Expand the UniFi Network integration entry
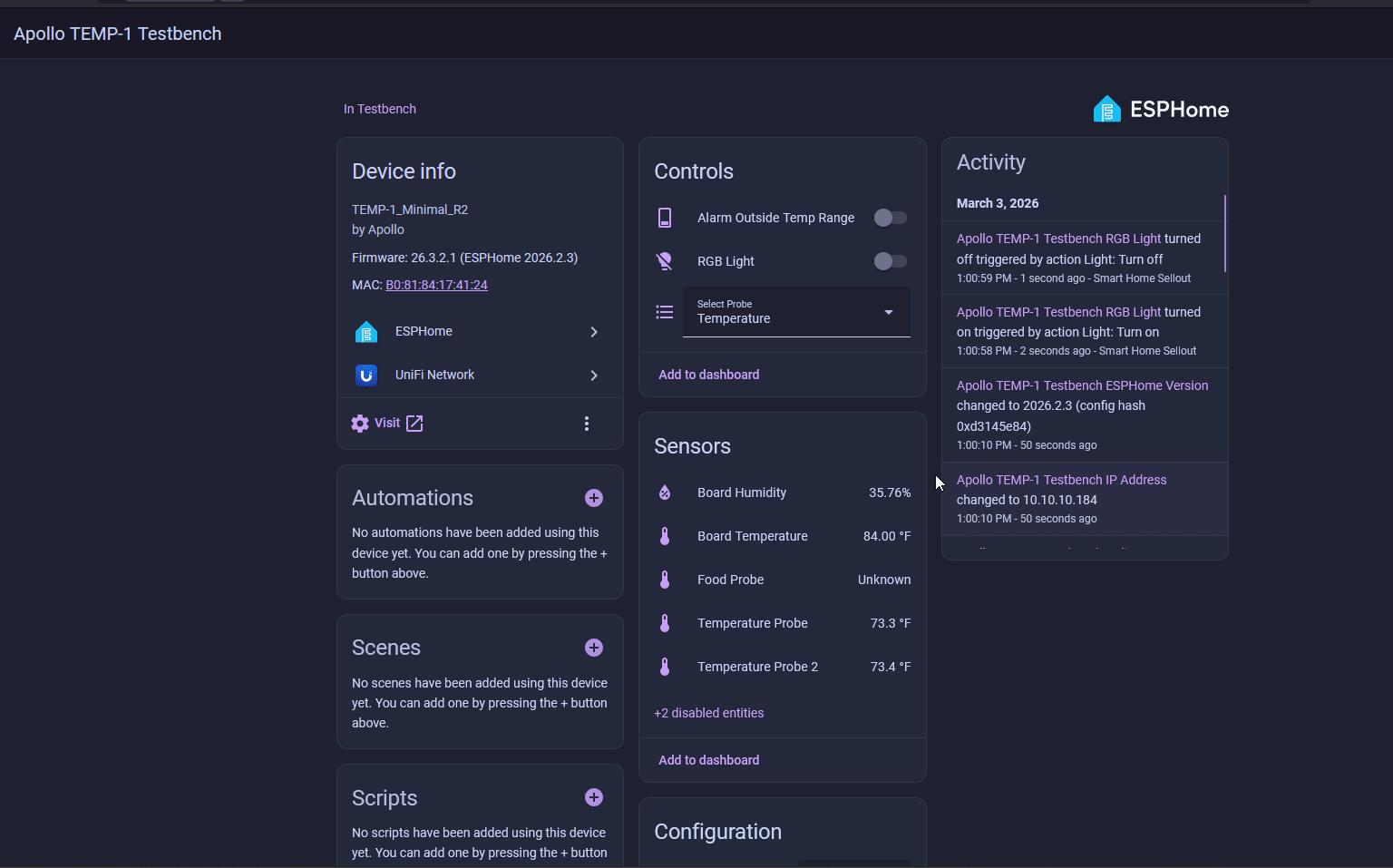1393x868 pixels. 479,375
